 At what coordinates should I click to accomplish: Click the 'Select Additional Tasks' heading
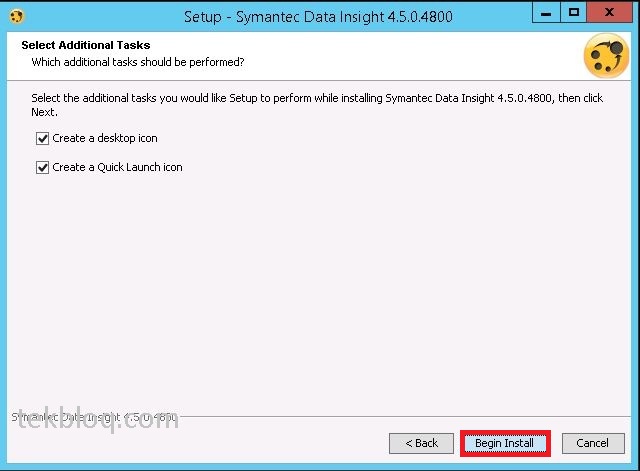[x=86, y=45]
